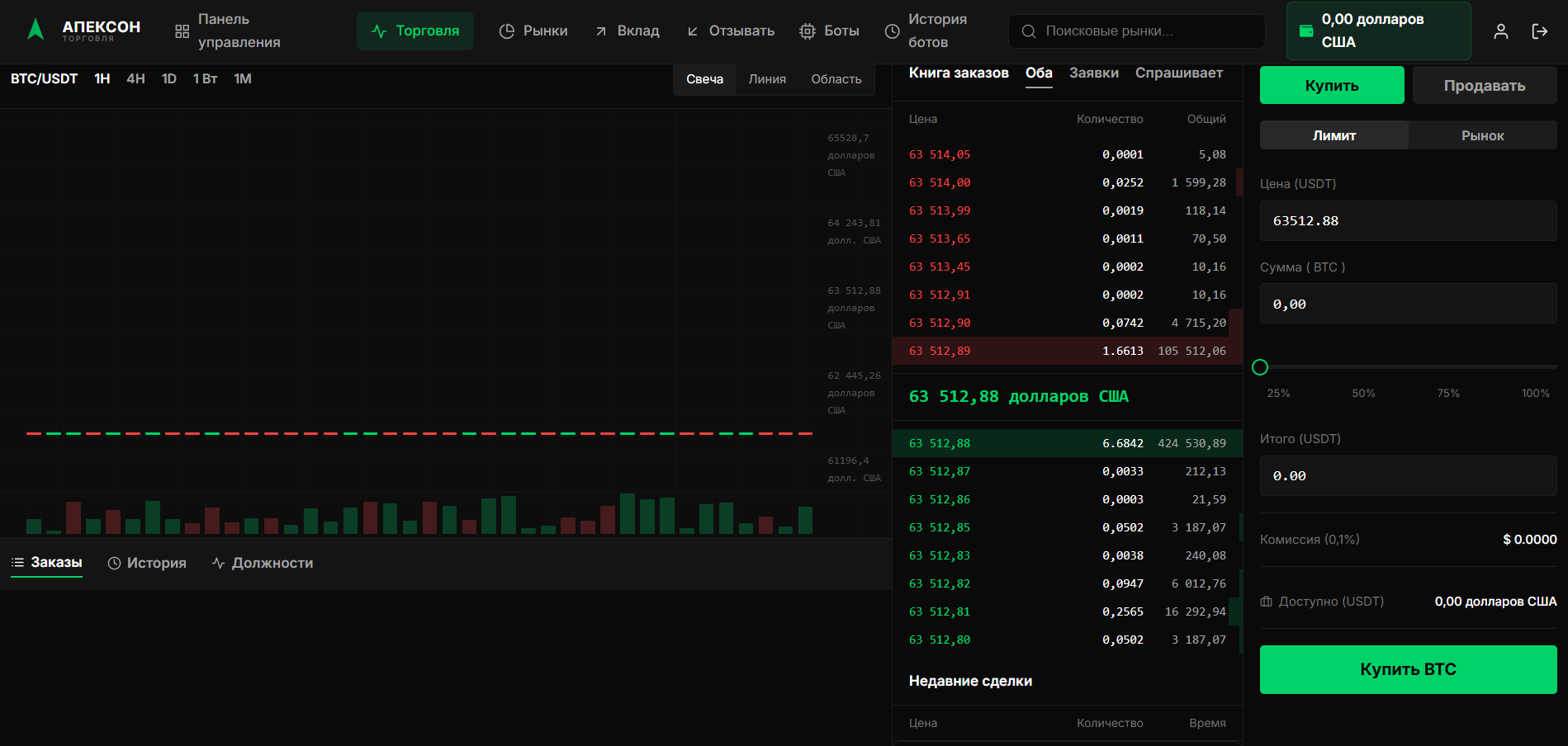Click the magnifier icon in the search box
The image size is (1568, 746).
pyautogui.click(x=1029, y=31)
